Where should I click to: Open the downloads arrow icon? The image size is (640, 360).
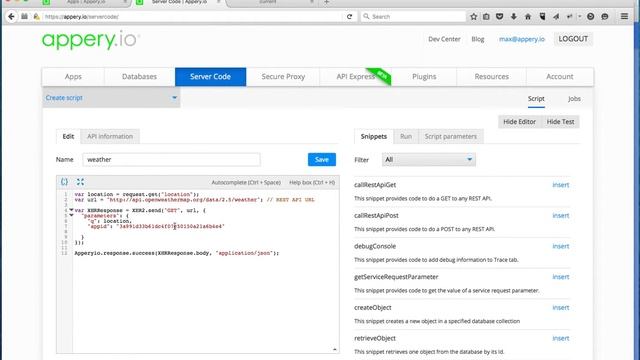point(513,17)
